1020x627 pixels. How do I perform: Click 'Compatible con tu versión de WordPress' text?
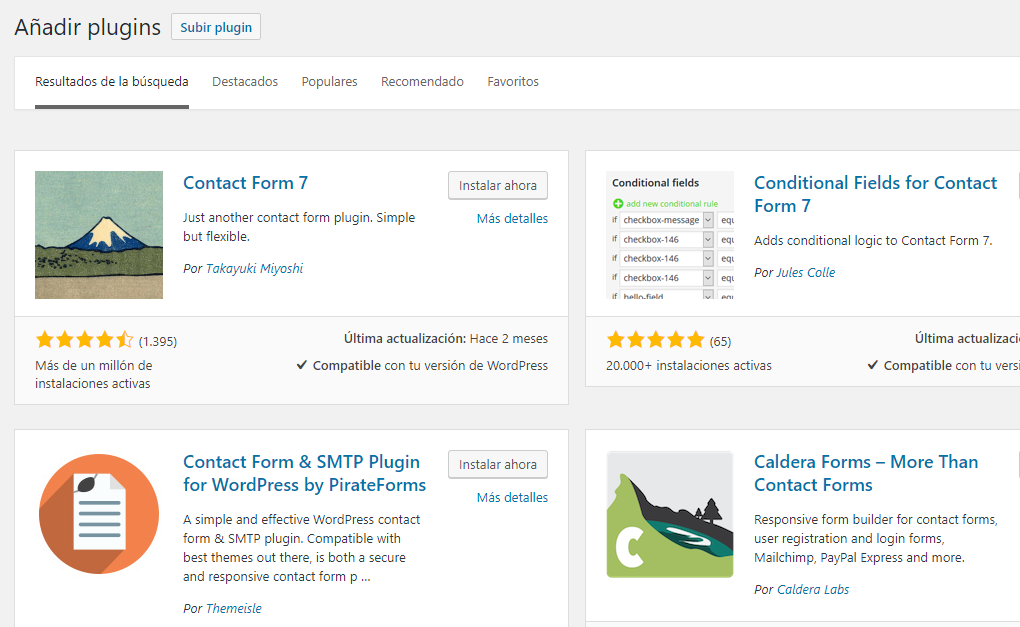tap(430, 366)
